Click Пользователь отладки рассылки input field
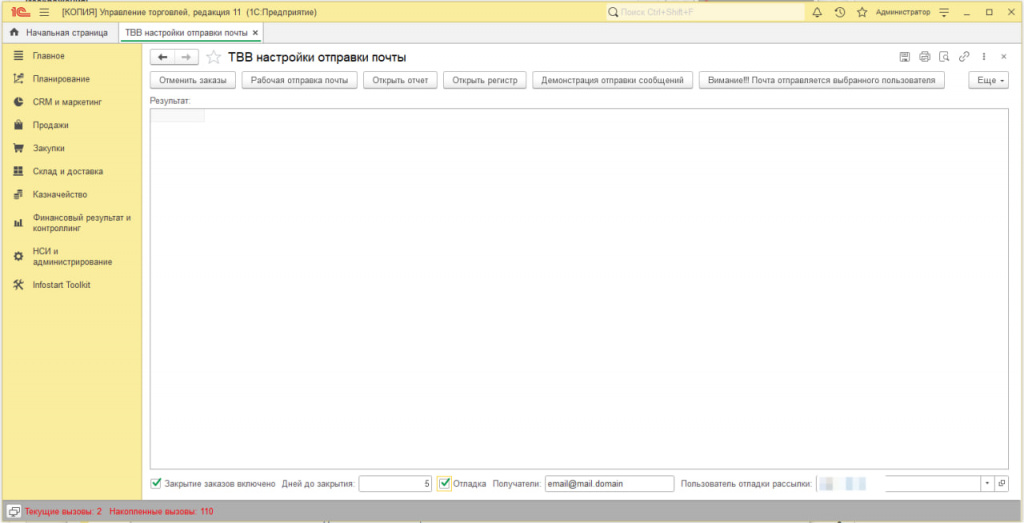The height and width of the screenshot is (523, 1024). pyautogui.click(x=898, y=484)
